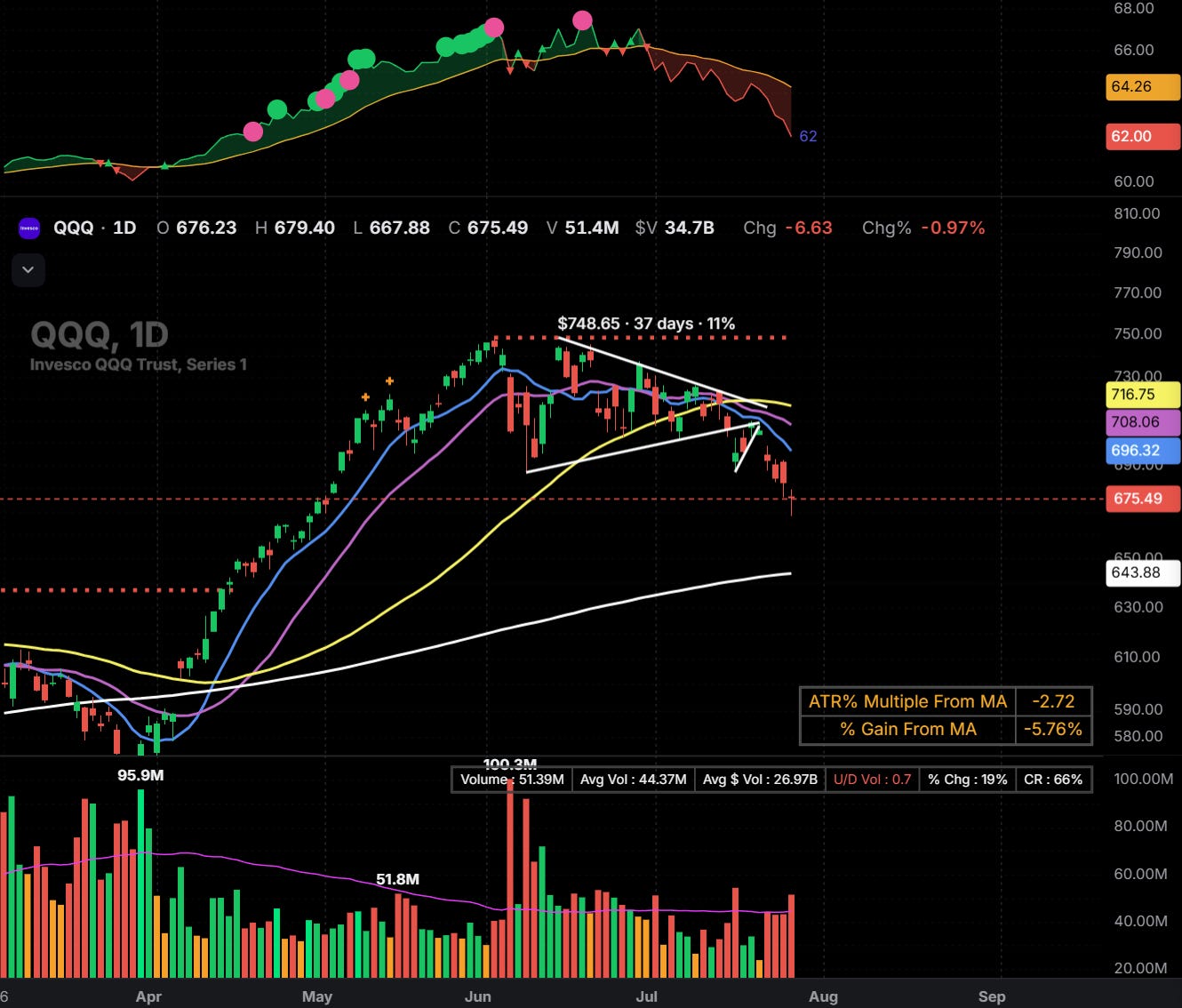The width and height of the screenshot is (1182, 1008).
Task: Click the % Gain From MA cell
Action: [907, 729]
